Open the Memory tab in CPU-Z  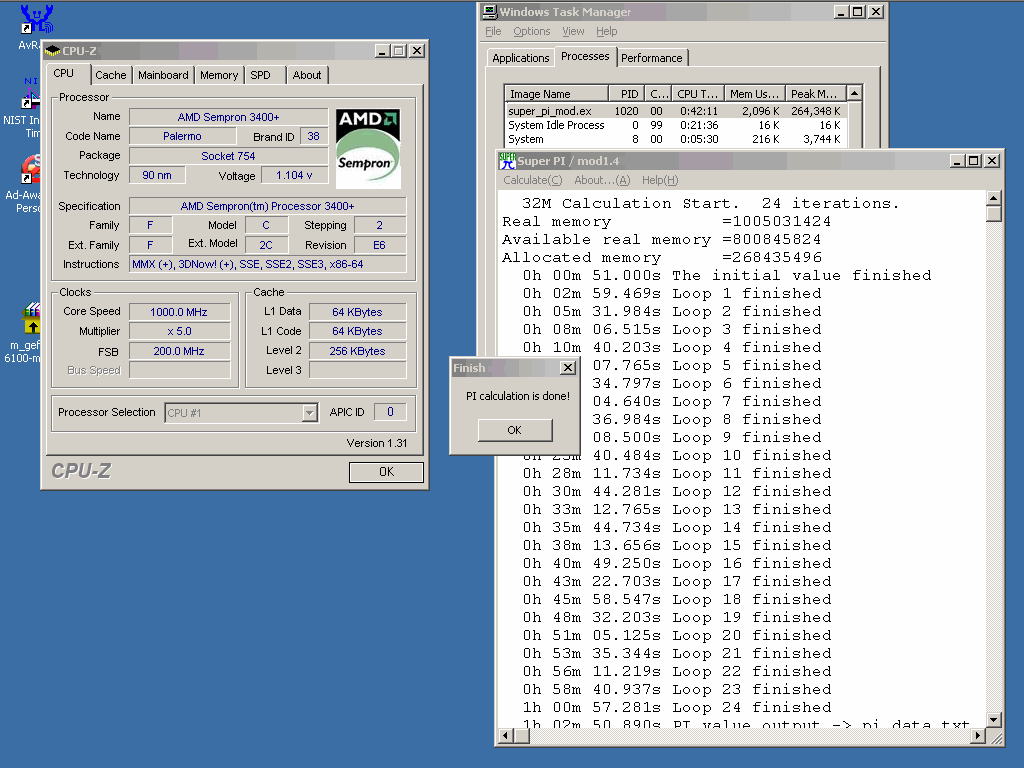point(219,75)
